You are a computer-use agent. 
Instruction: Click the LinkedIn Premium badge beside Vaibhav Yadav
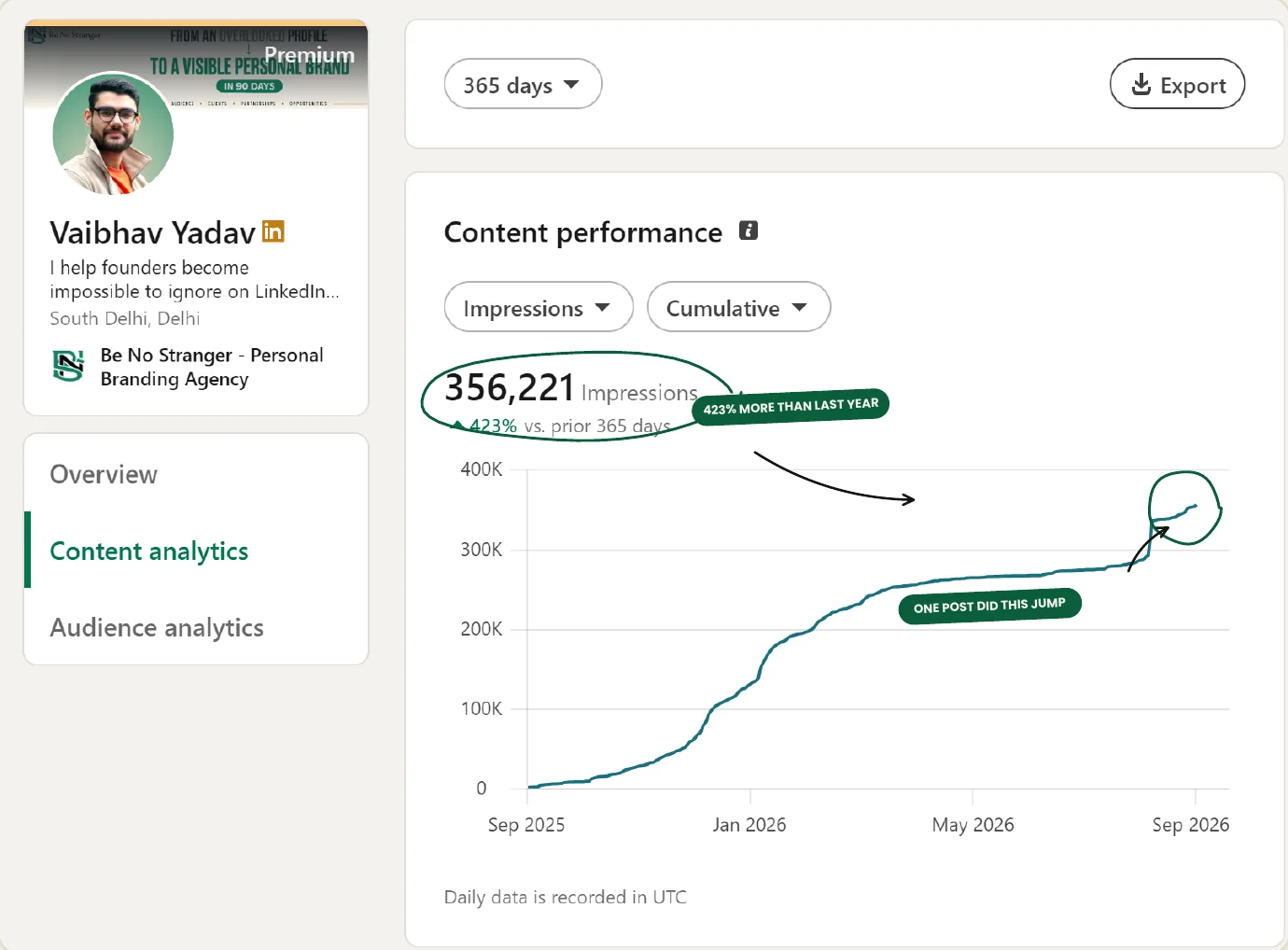(x=273, y=231)
